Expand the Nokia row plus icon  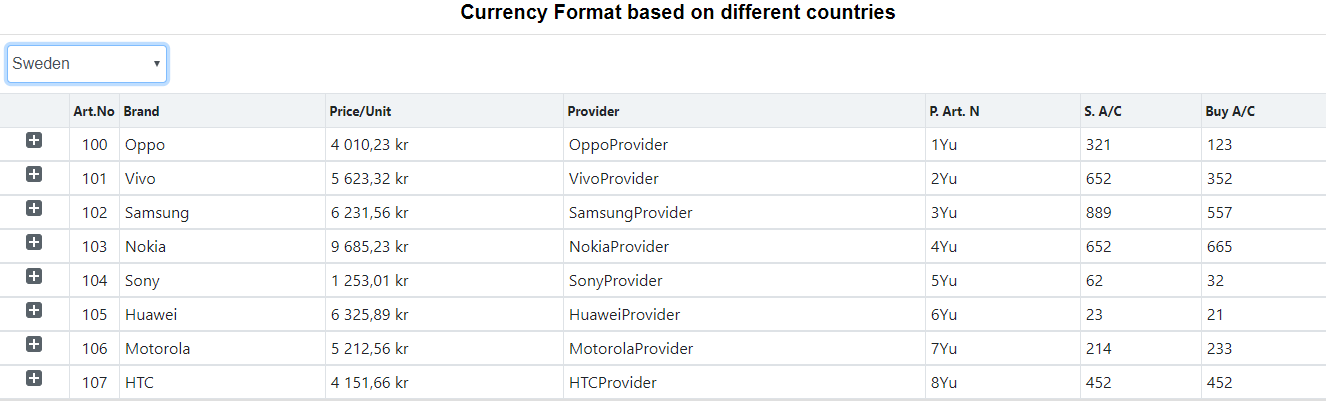point(34,242)
